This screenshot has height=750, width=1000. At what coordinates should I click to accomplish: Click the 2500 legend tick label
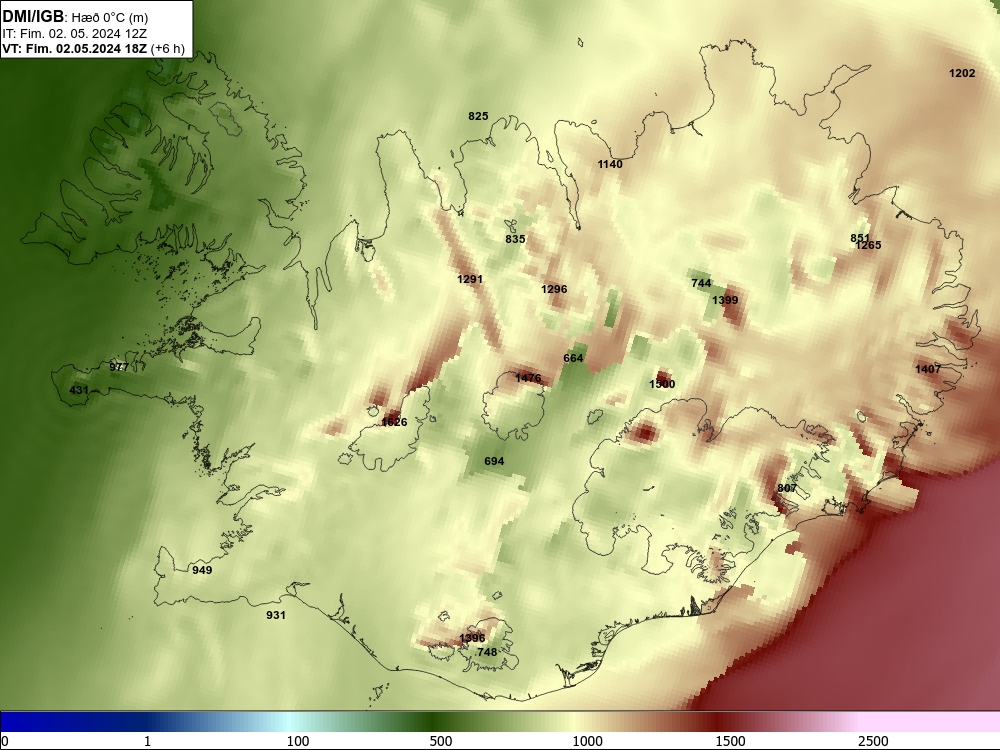[873, 741]
